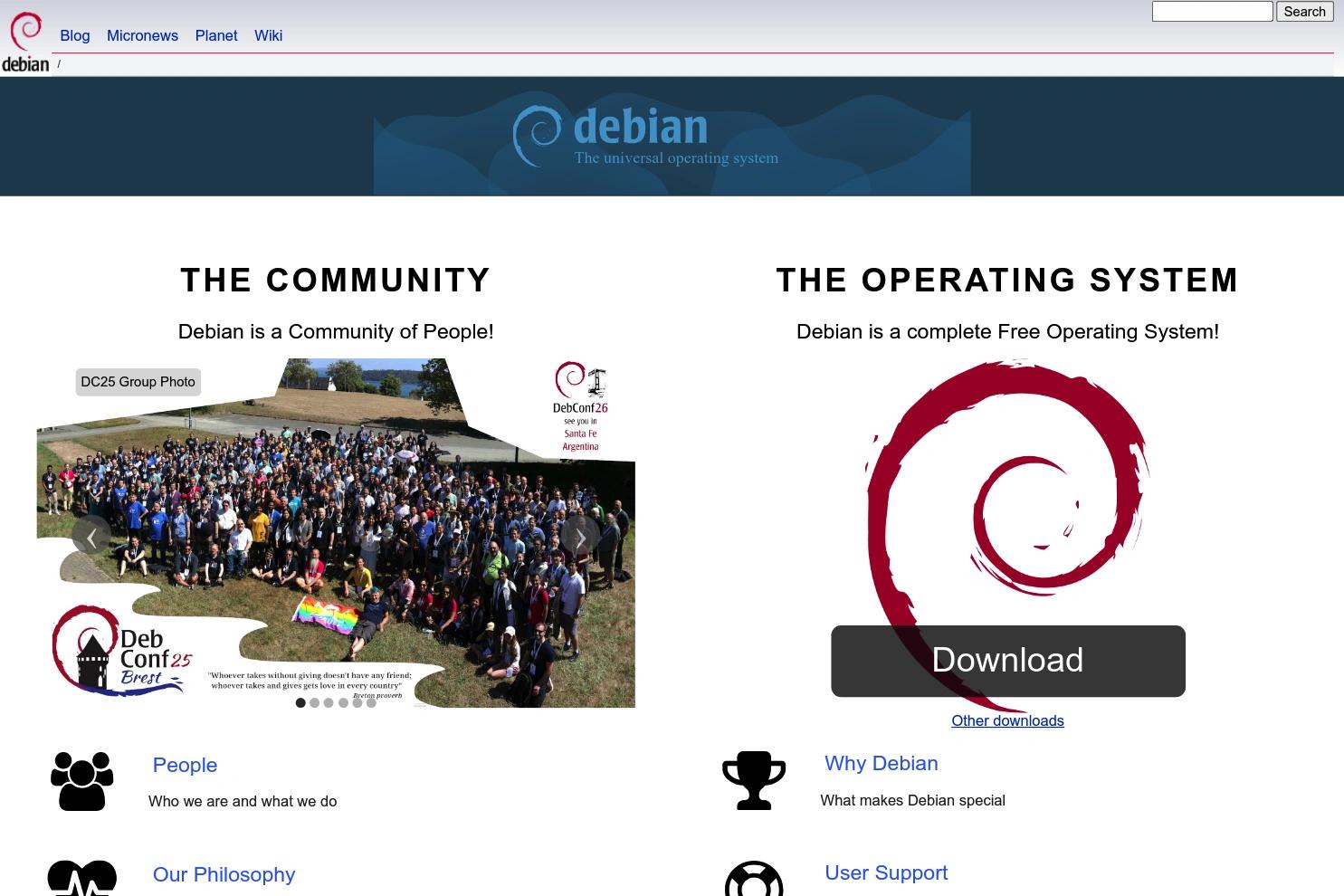This screenshot has height=896, width=1344.
Task: Advance the carousel with the right arrow
Action: pyautogui.click(x=580, y=538)
